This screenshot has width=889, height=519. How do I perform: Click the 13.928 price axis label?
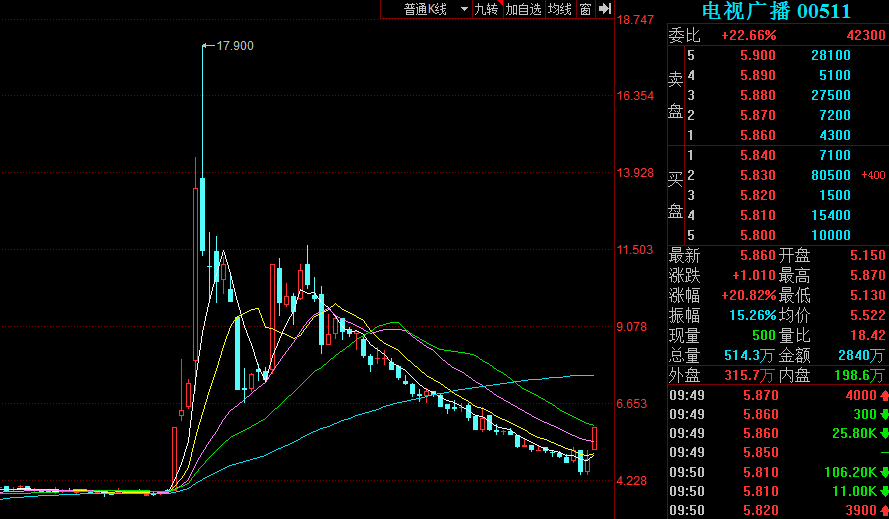(x=635, y=173)
